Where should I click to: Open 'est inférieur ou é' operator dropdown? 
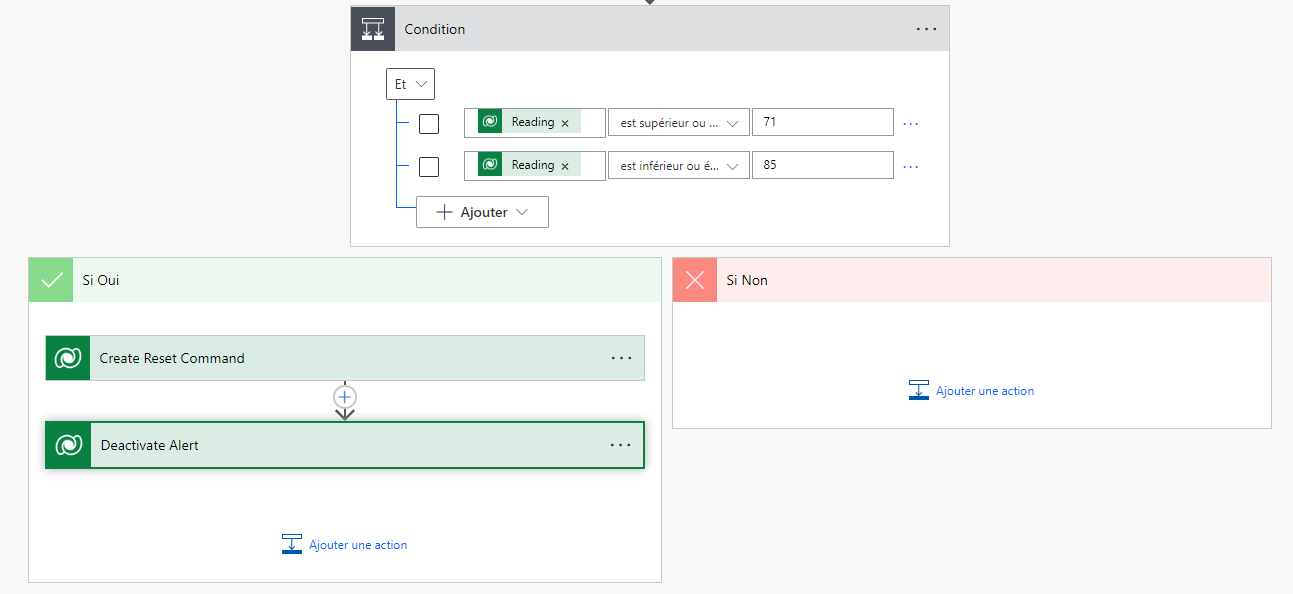pos(679,166)
